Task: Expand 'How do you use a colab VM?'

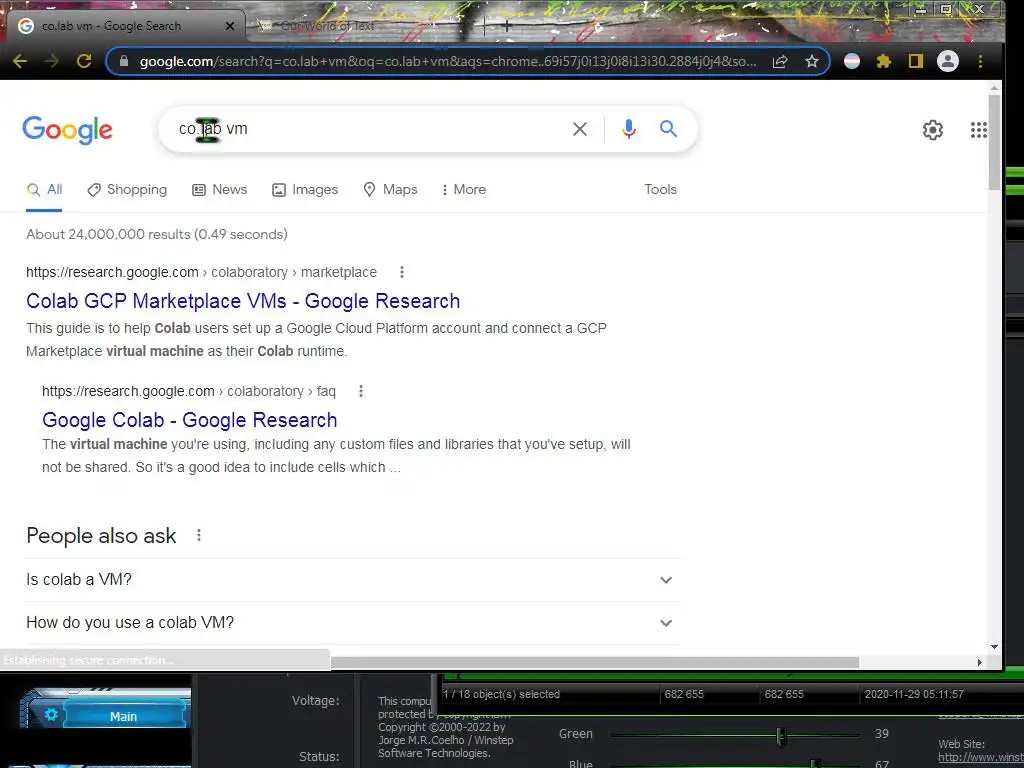Action: (x=353, y=623)
